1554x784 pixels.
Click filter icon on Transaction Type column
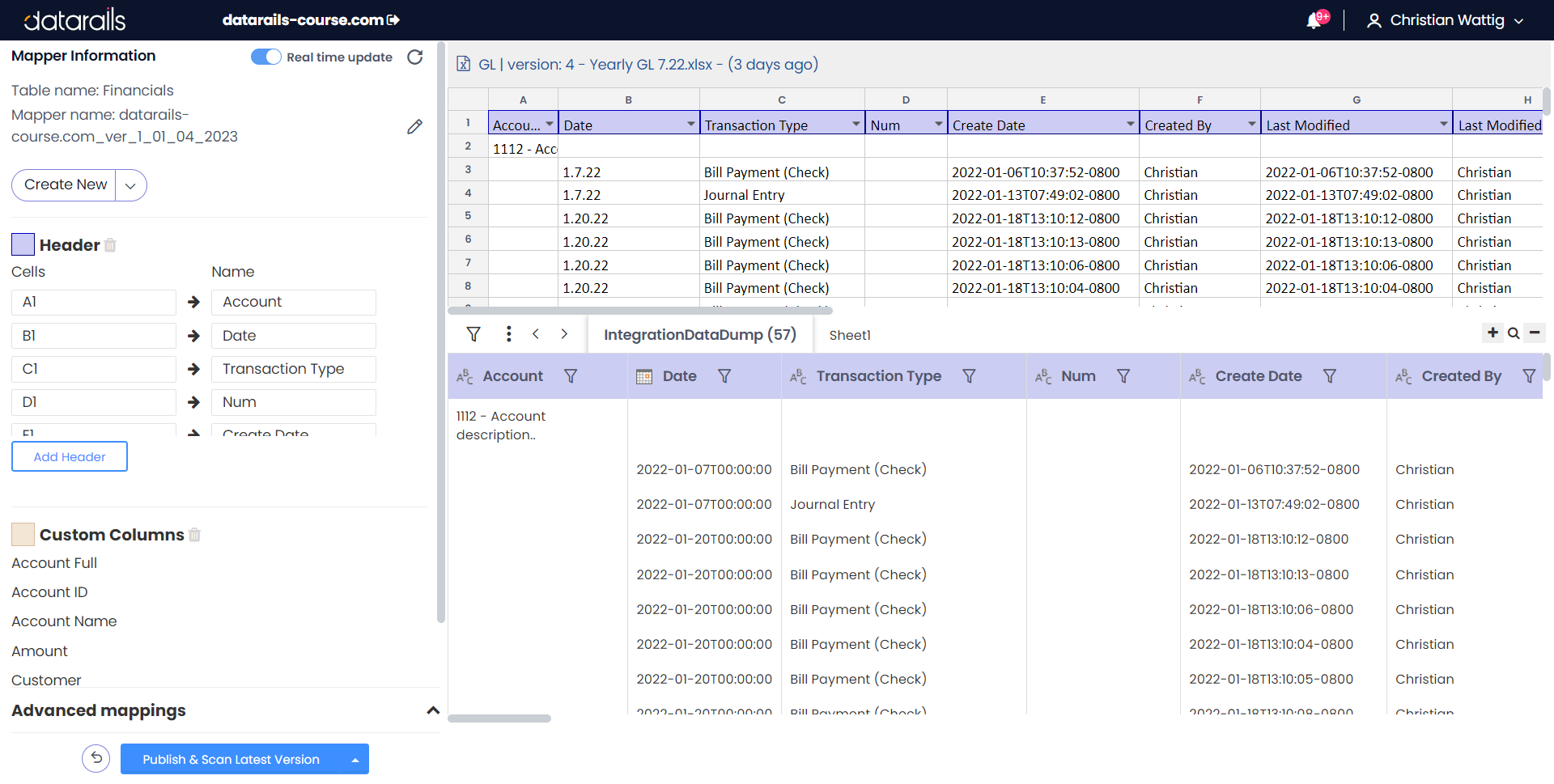coord(969,376)
